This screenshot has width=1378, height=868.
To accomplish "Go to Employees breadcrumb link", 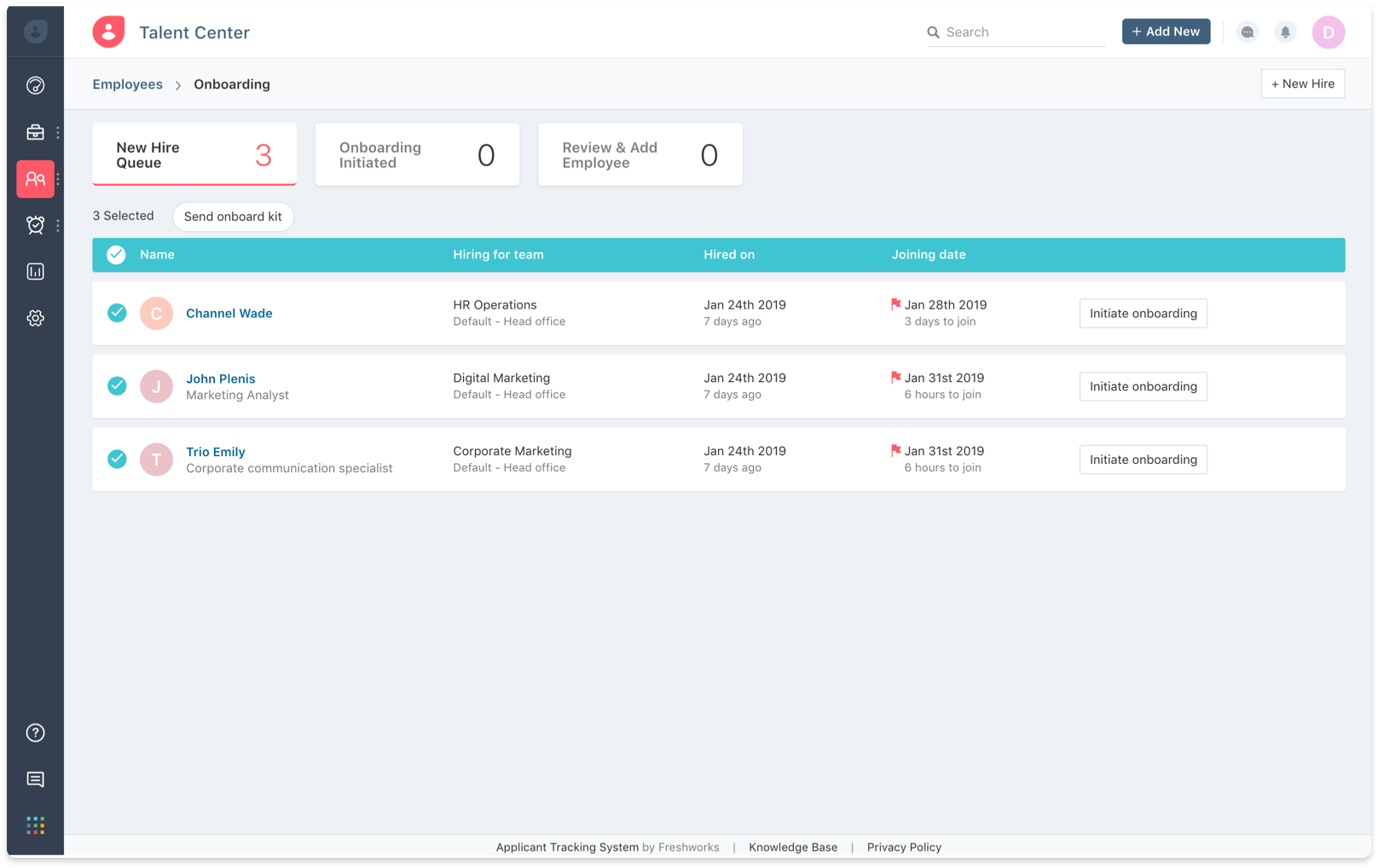I will 127,84.
